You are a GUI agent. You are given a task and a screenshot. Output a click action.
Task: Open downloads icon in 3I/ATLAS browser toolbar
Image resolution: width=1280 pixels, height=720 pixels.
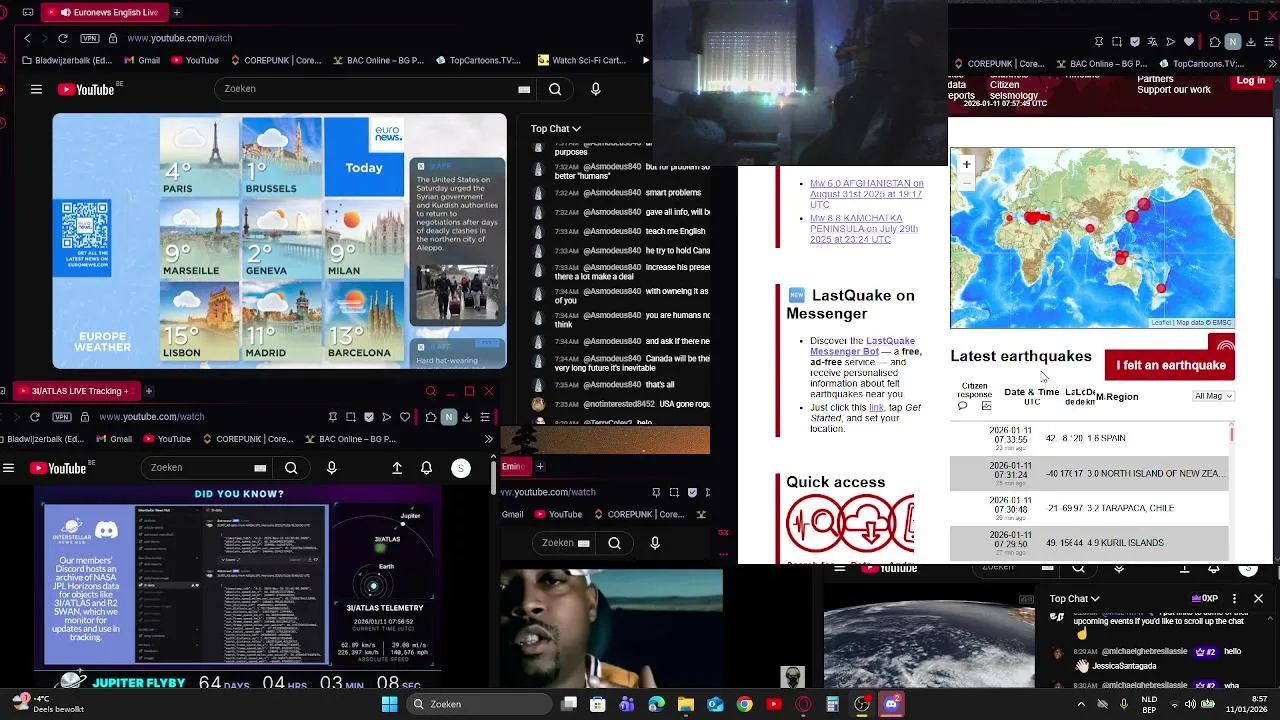pos(466,416)
